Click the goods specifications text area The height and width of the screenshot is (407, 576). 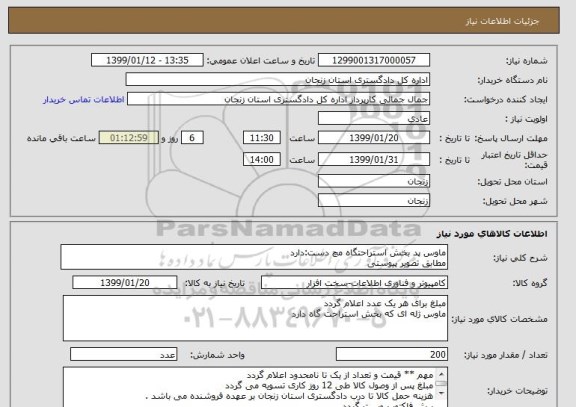point(255,318)
